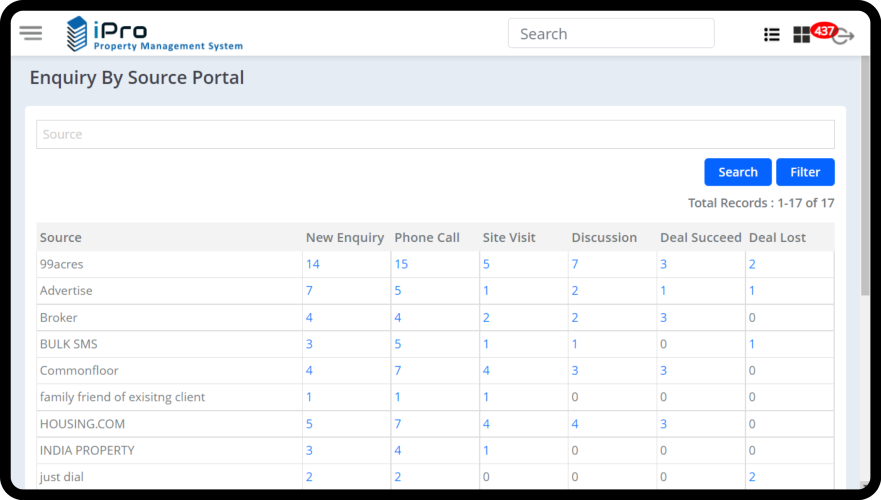Open BULK SMS Phone Call count 5
Image resolution: width=881 pixels, height=500 pixels.
click(398, 344)
